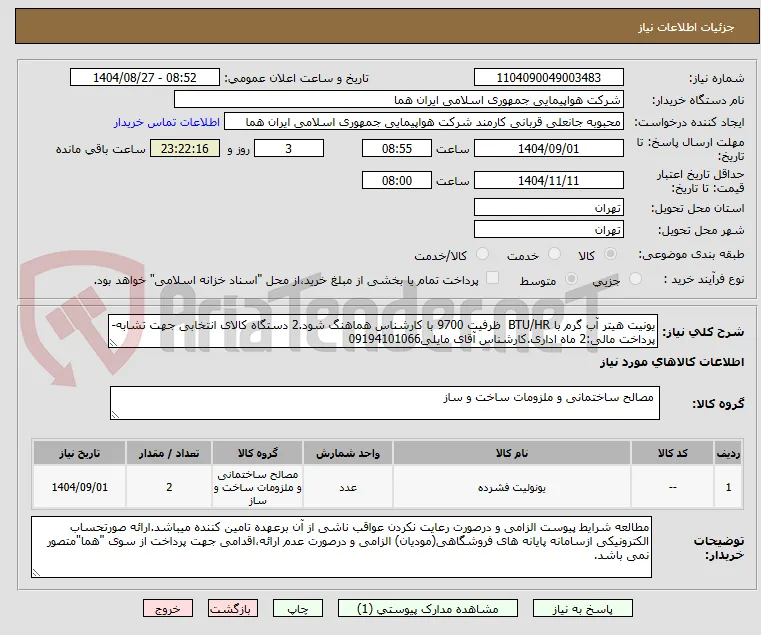Click the row number cell 1
Image resolution: width=761 pixels, height=635 pixels.
(728, 487)
